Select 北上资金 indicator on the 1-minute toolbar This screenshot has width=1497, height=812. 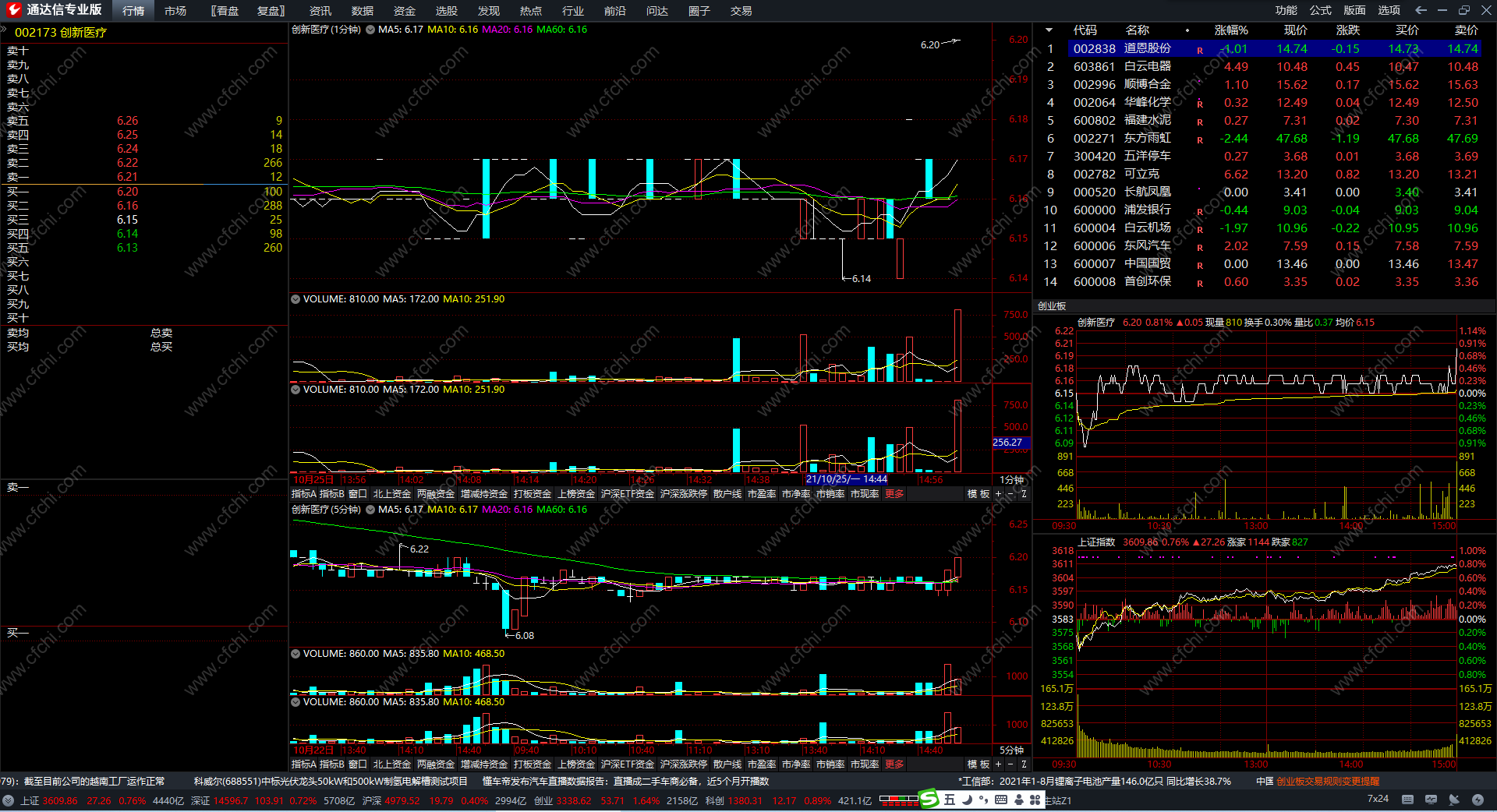(392, 493)
